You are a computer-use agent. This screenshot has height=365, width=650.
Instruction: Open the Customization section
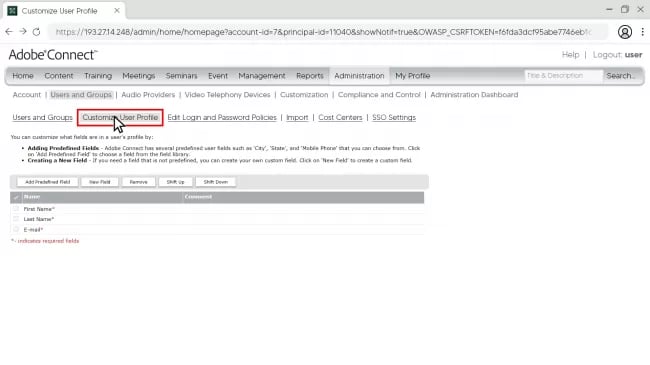pos(304,95)
